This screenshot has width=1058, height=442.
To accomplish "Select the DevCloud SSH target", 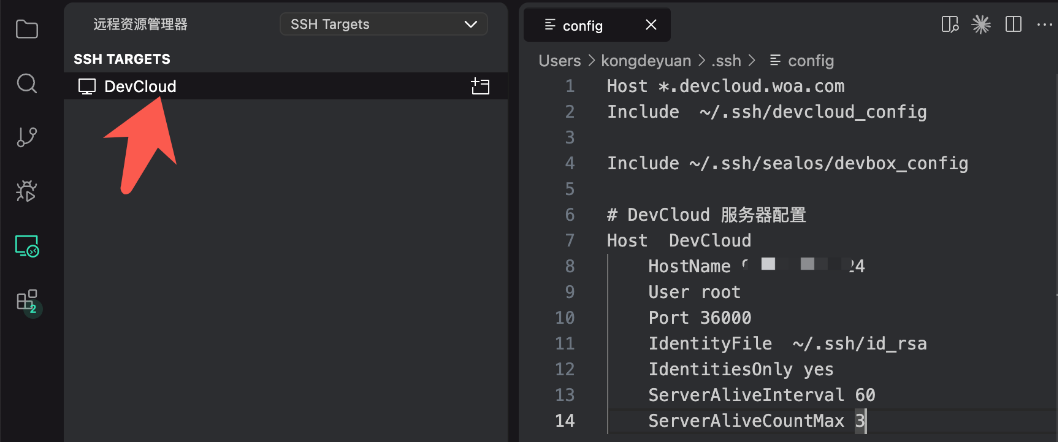I will tap(140, 87).
